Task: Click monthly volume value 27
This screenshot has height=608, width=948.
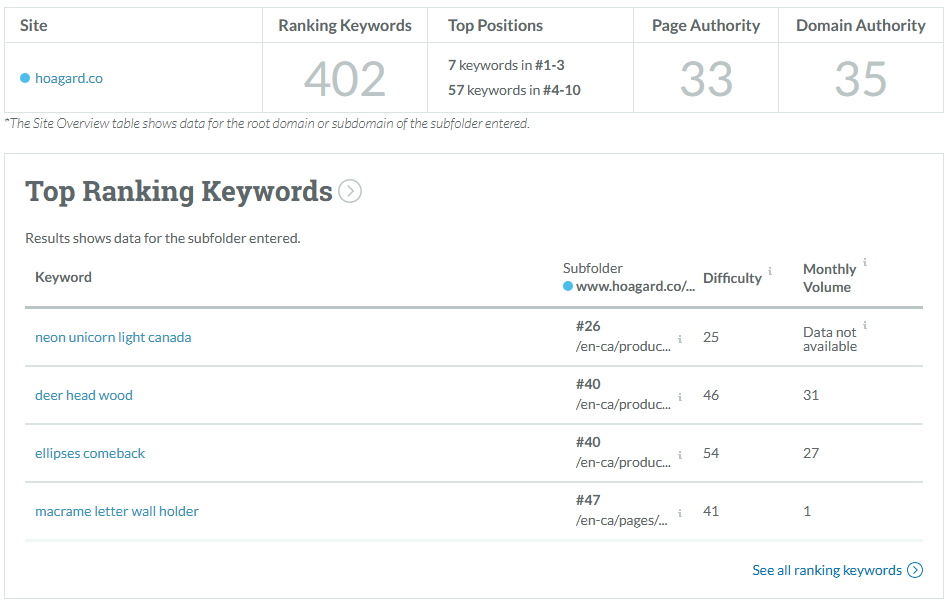Action: pos(811,453)
